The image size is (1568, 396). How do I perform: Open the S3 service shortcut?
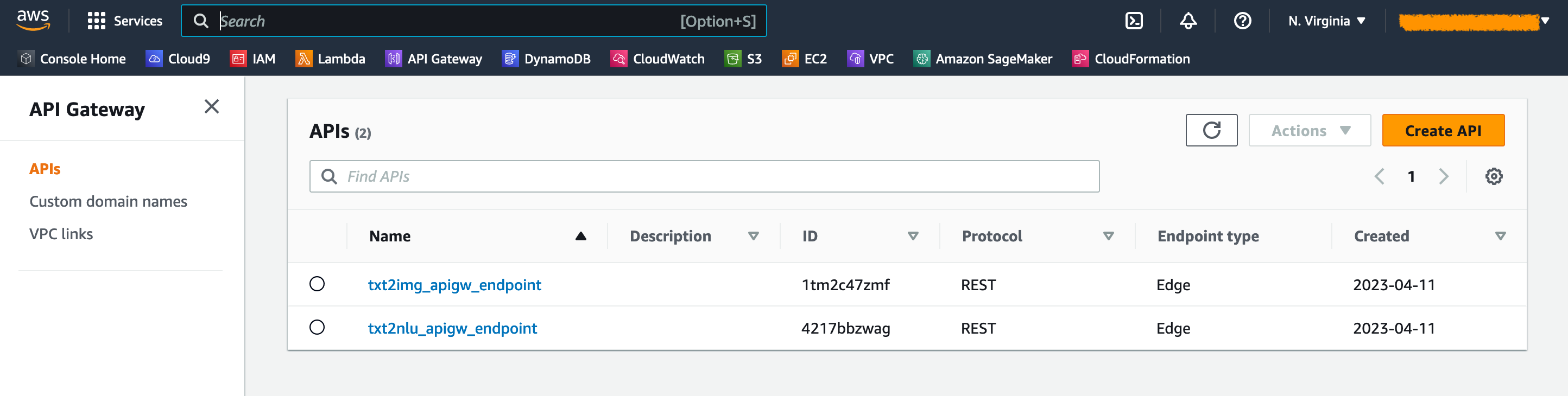pos(743,59)
